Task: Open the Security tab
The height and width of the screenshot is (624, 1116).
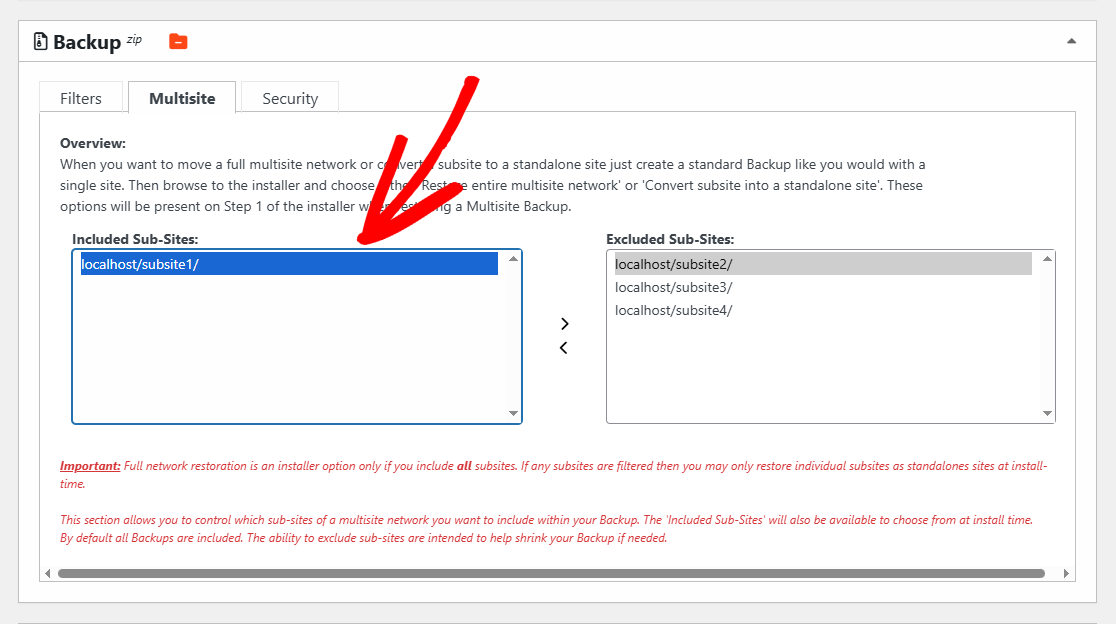Action: tap(289, 97)
